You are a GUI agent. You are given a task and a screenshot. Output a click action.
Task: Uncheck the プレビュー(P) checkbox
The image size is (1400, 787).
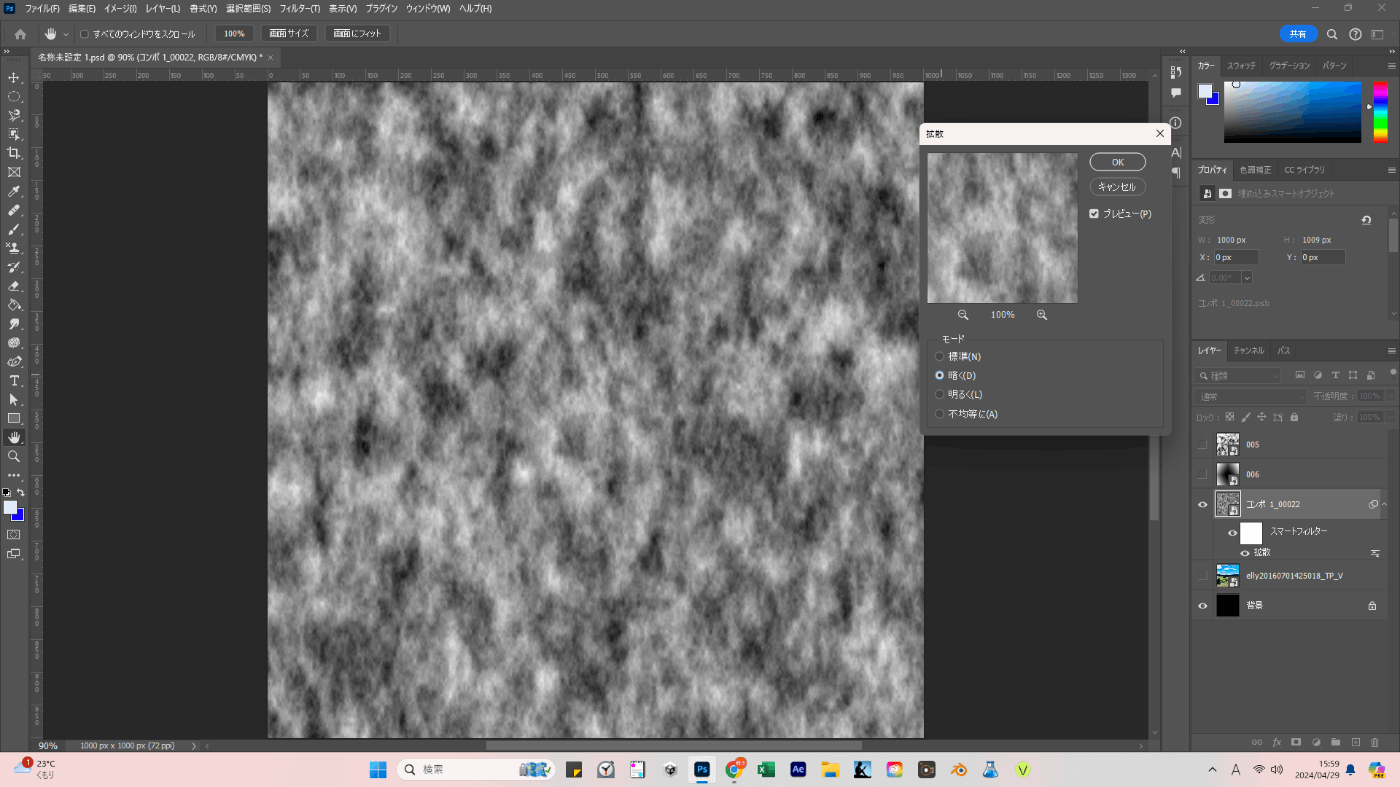point(1094,214)
